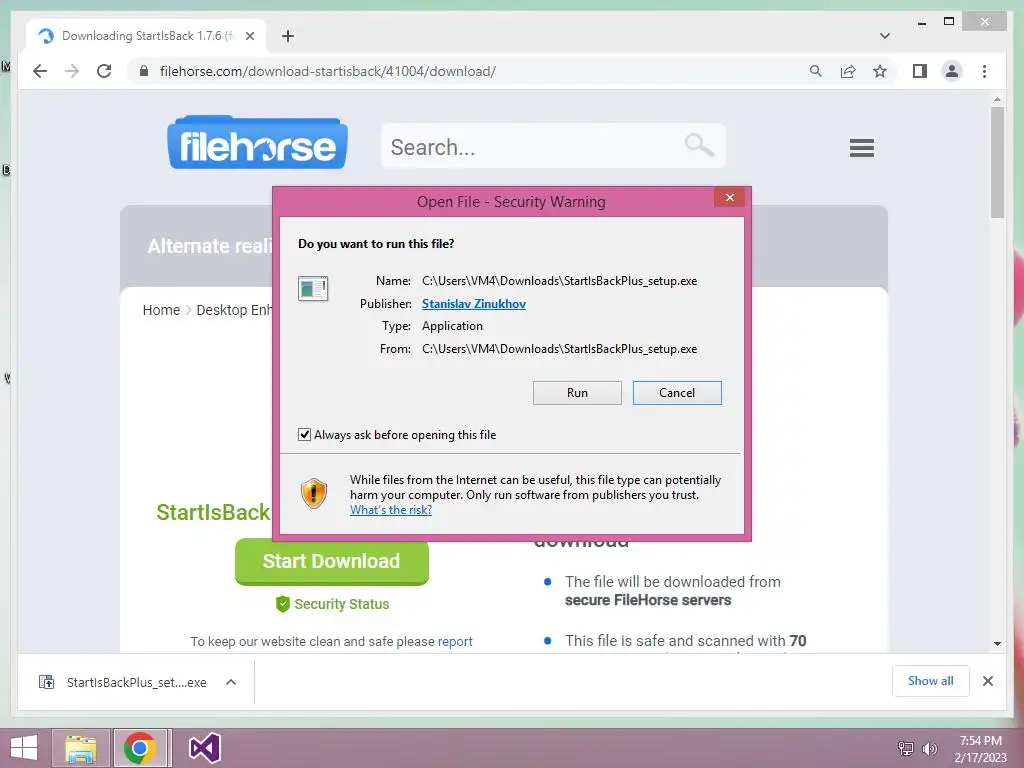This screenshot has width=1024, height=768.
Task: Click the address bar URL
Action: pyautogui.click(x=328, y=71)
